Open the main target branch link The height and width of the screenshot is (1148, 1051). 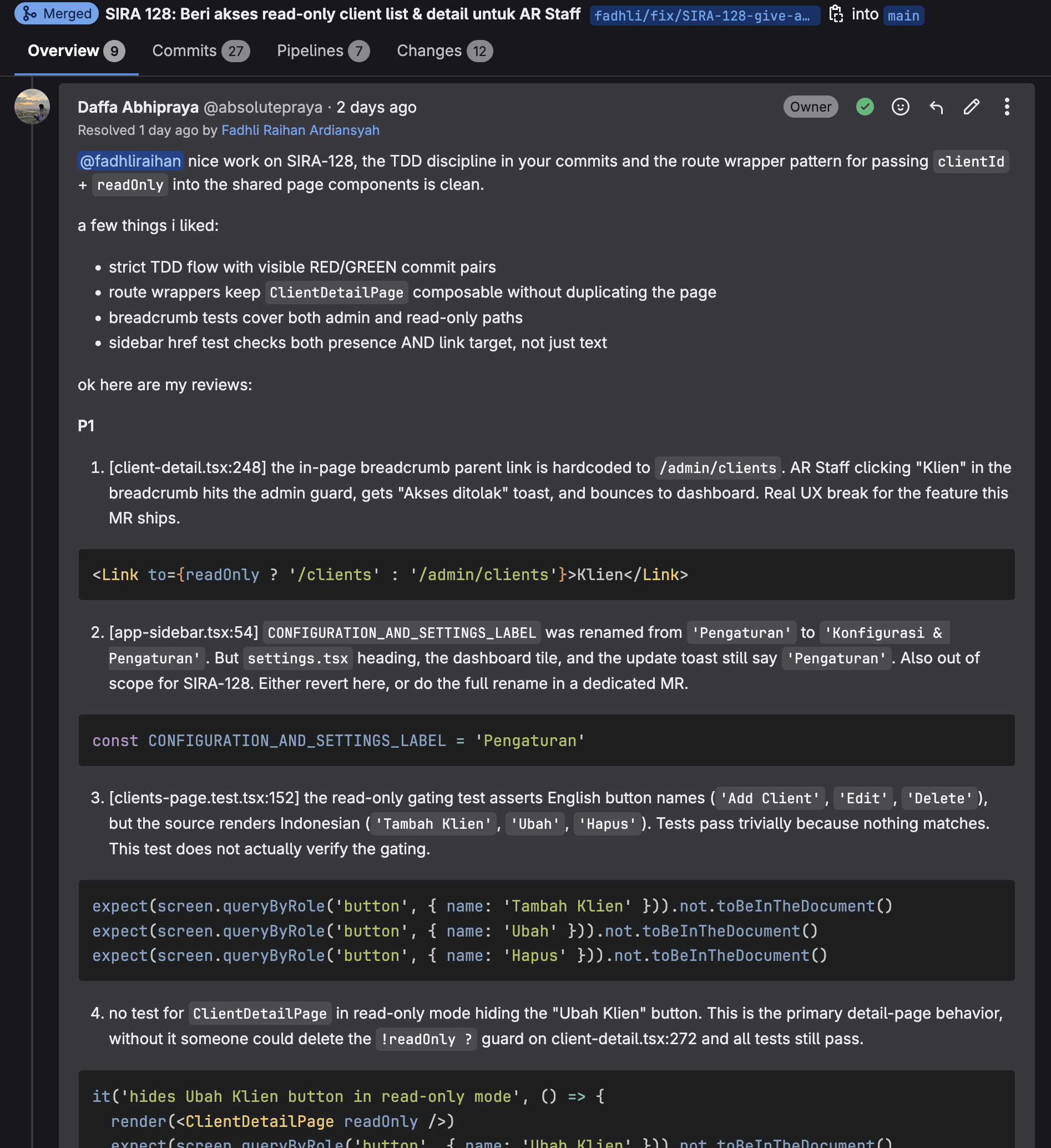[x=903, y=16]
